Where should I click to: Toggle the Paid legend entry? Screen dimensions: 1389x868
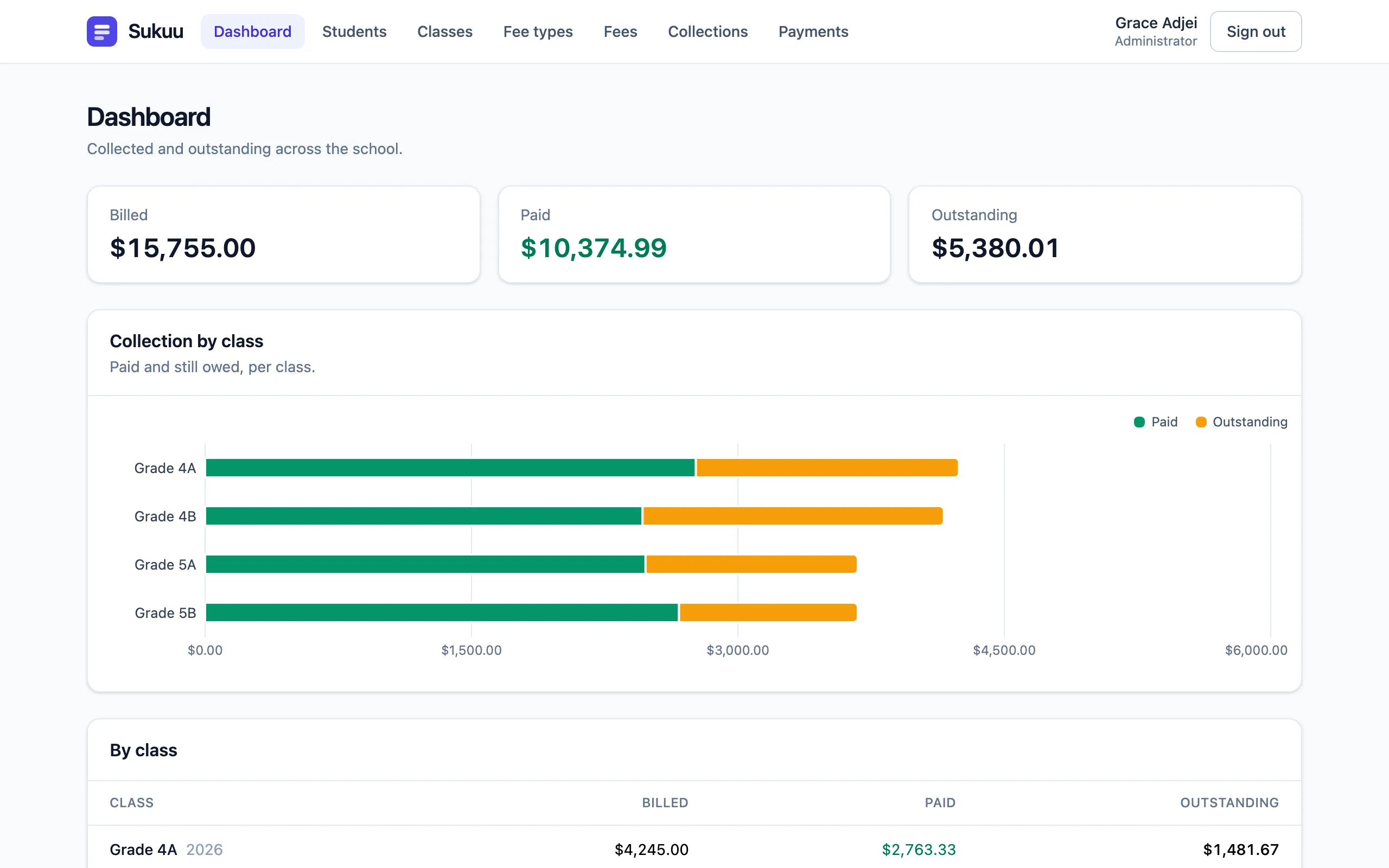pos(1155,422)
